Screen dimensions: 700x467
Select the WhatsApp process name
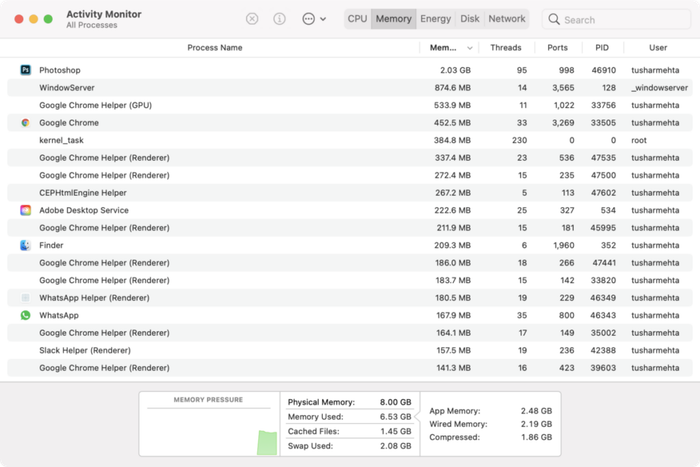(x=59, y=315)
